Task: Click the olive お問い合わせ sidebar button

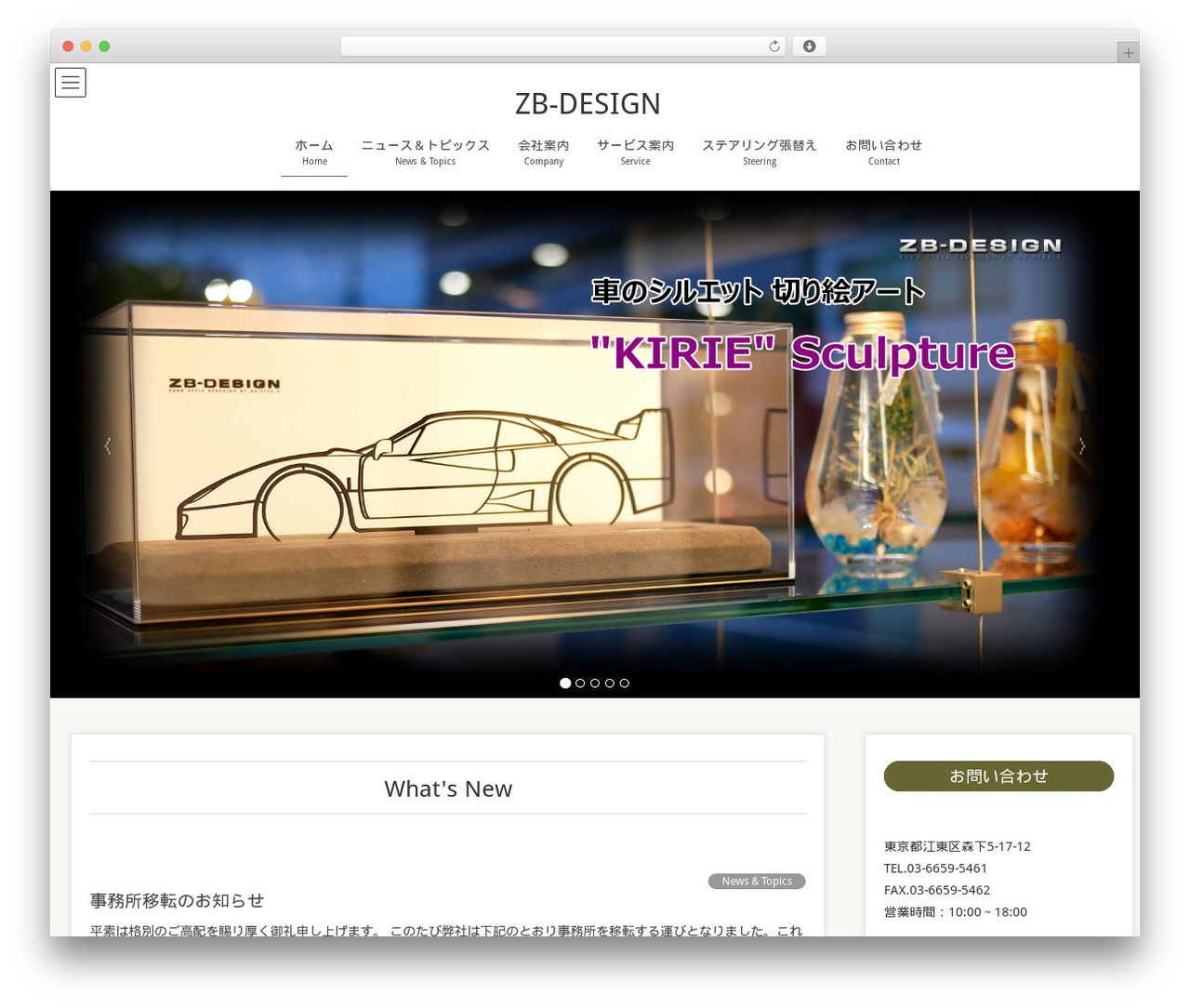Action: point(998,776)
